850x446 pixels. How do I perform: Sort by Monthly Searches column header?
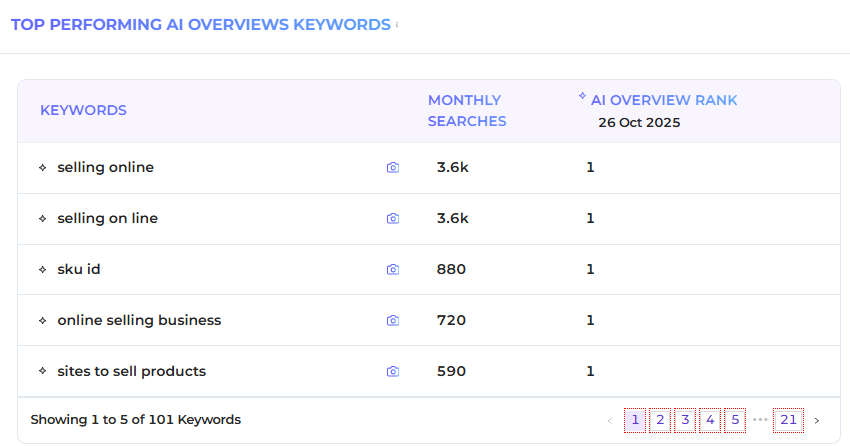tap(467, 110)
